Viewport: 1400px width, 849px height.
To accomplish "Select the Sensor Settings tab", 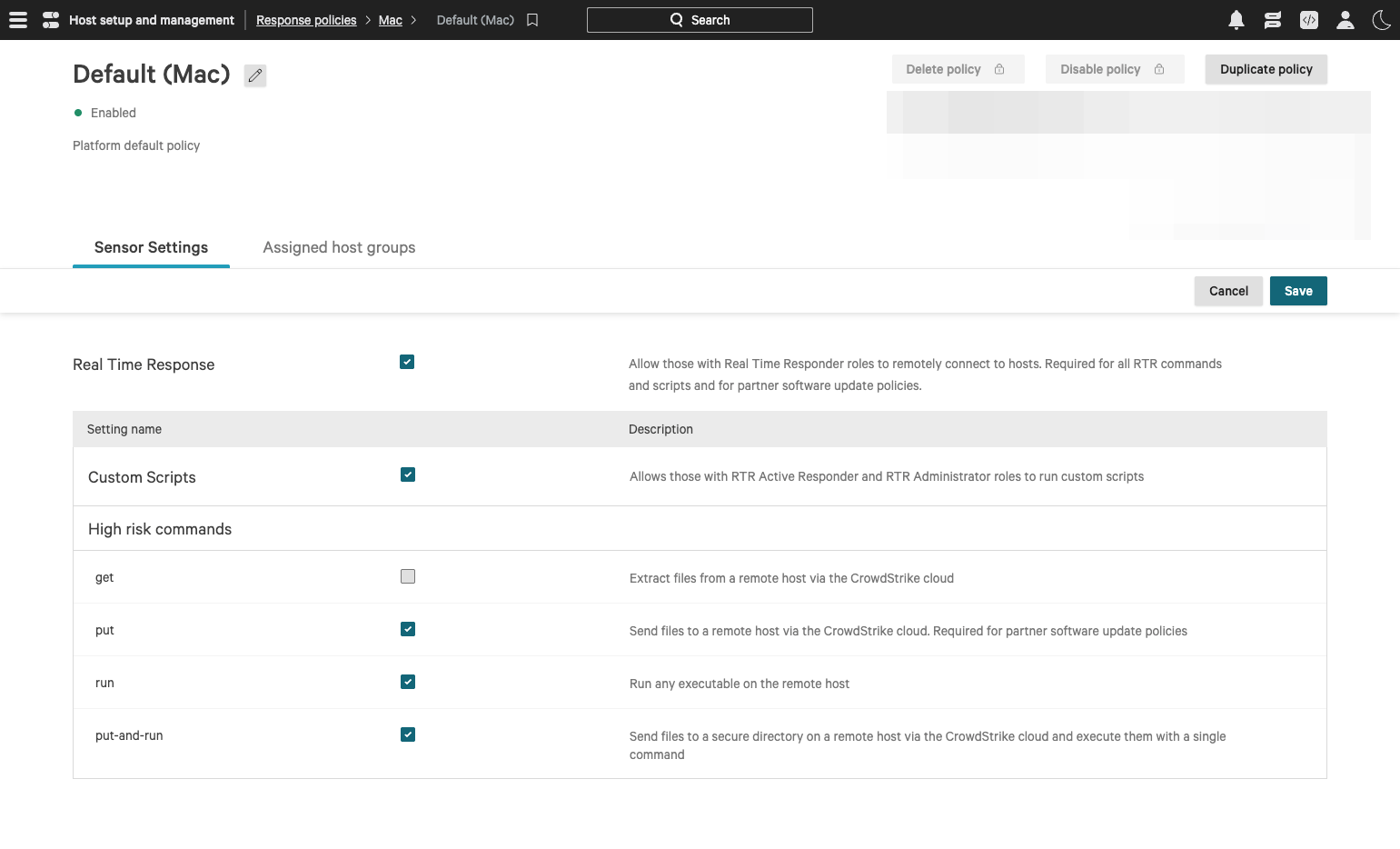I will click(151, 247).
